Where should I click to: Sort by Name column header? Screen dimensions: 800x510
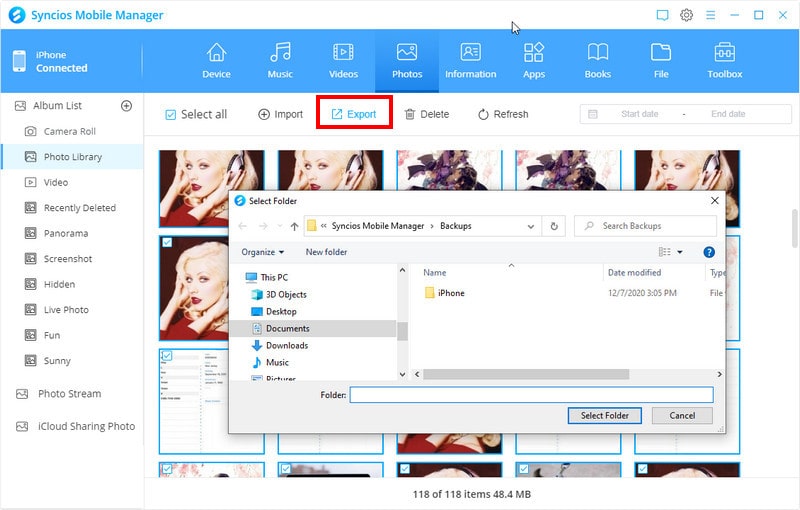[434, 273]
